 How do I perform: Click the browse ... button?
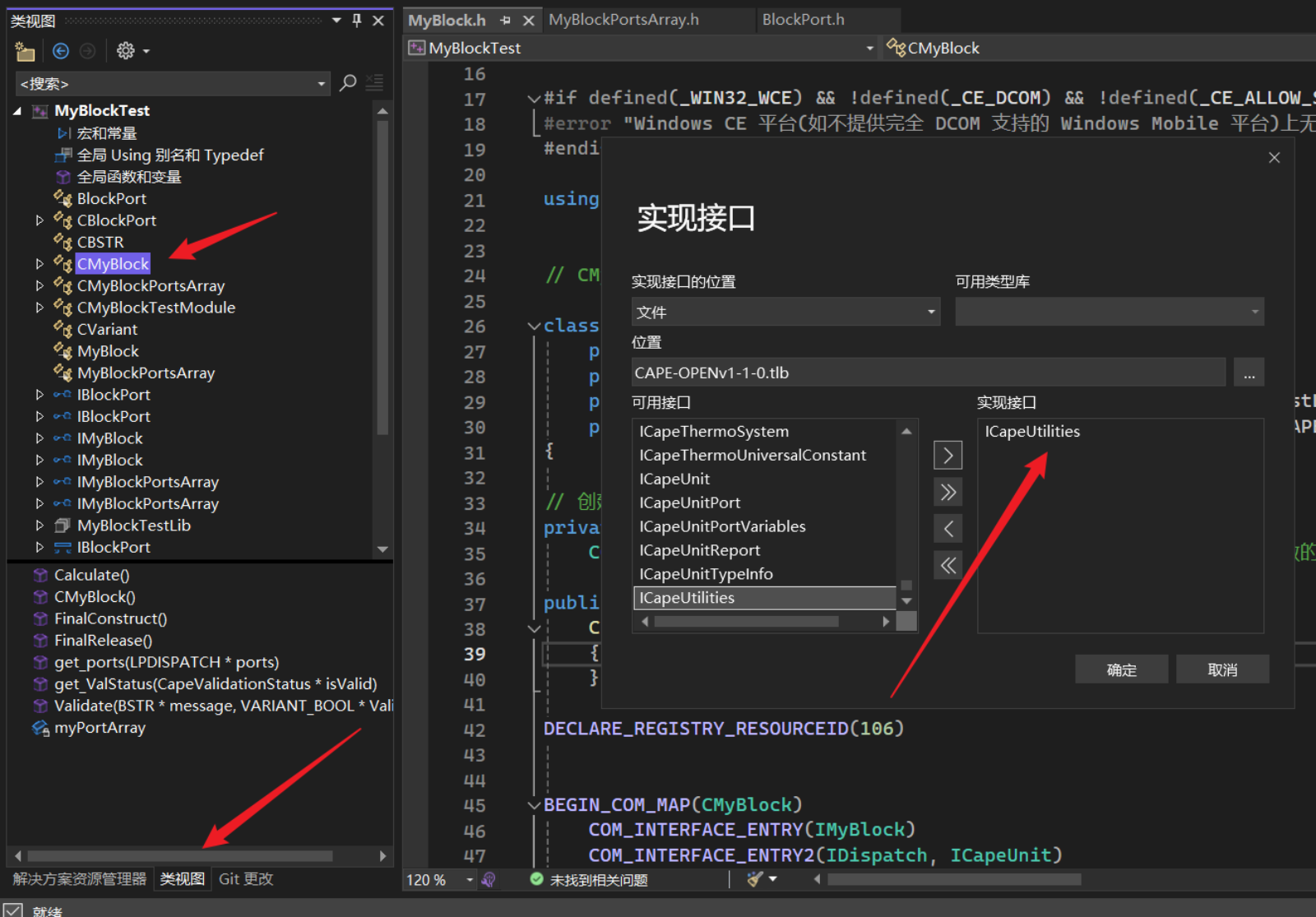click(1249, 373)
